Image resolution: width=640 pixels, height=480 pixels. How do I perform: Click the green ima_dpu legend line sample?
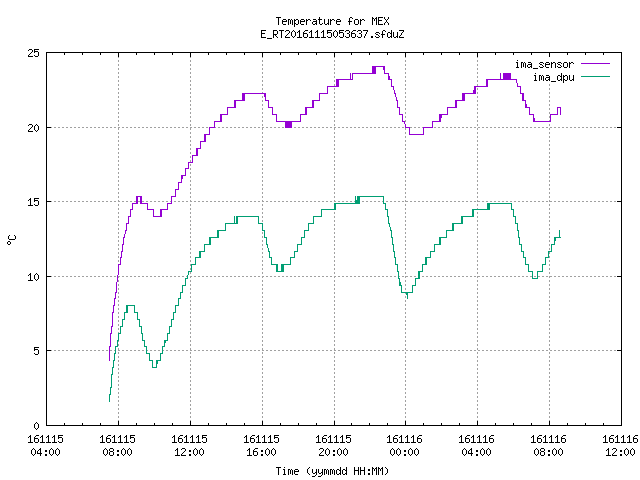point(595,76)
